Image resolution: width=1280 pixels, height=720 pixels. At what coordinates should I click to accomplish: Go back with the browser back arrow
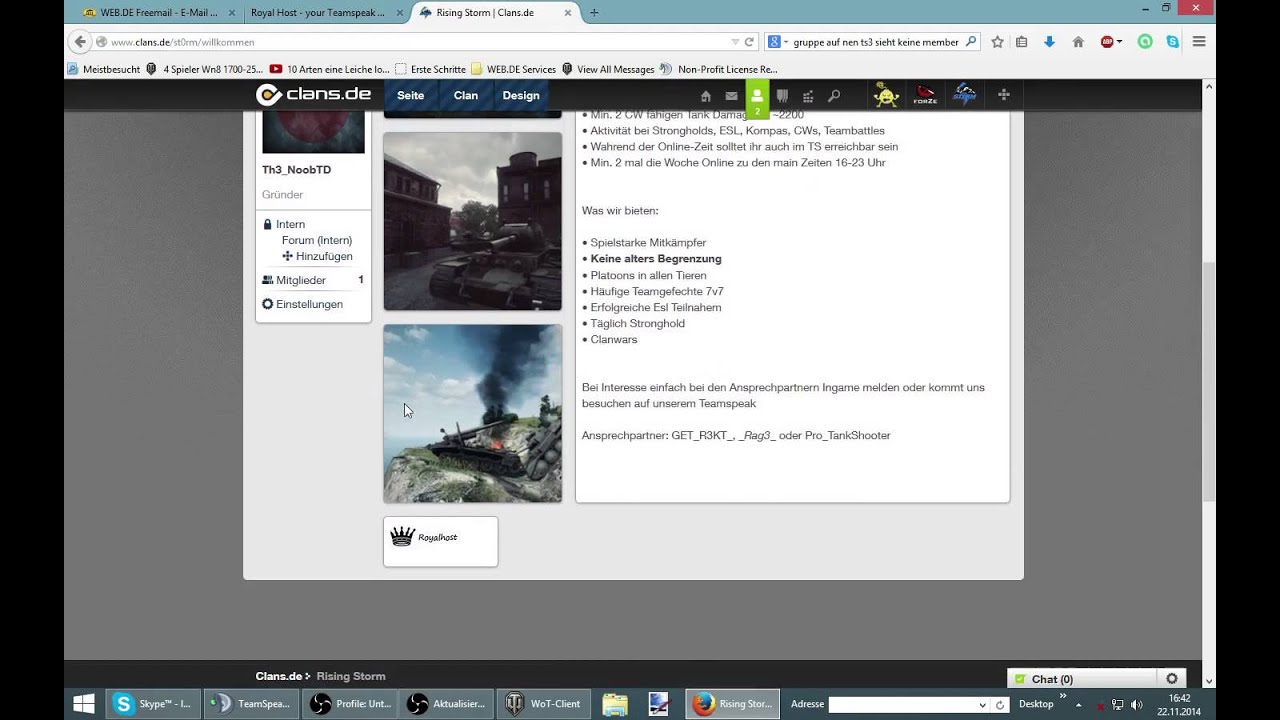(x=80, y=42)
